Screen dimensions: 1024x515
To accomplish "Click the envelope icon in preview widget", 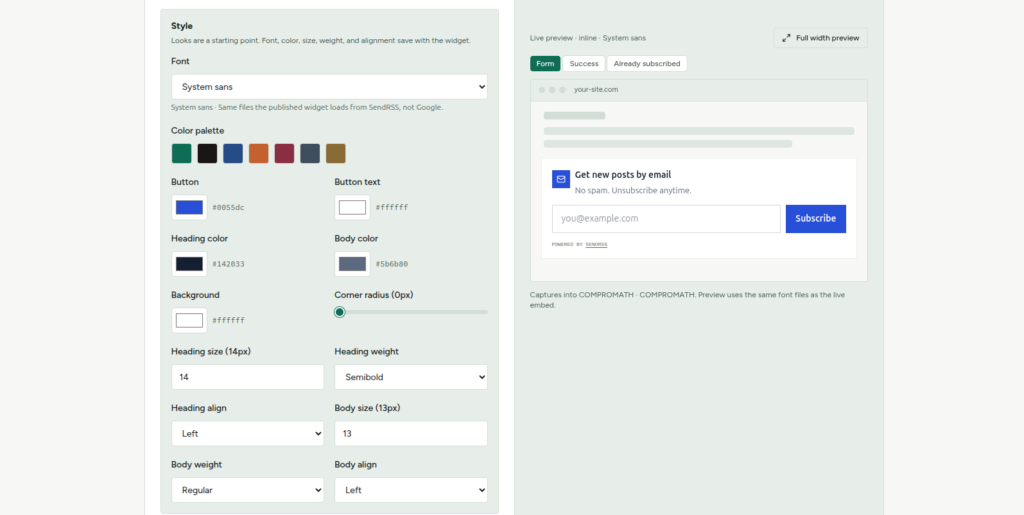I will click(561, 179).
